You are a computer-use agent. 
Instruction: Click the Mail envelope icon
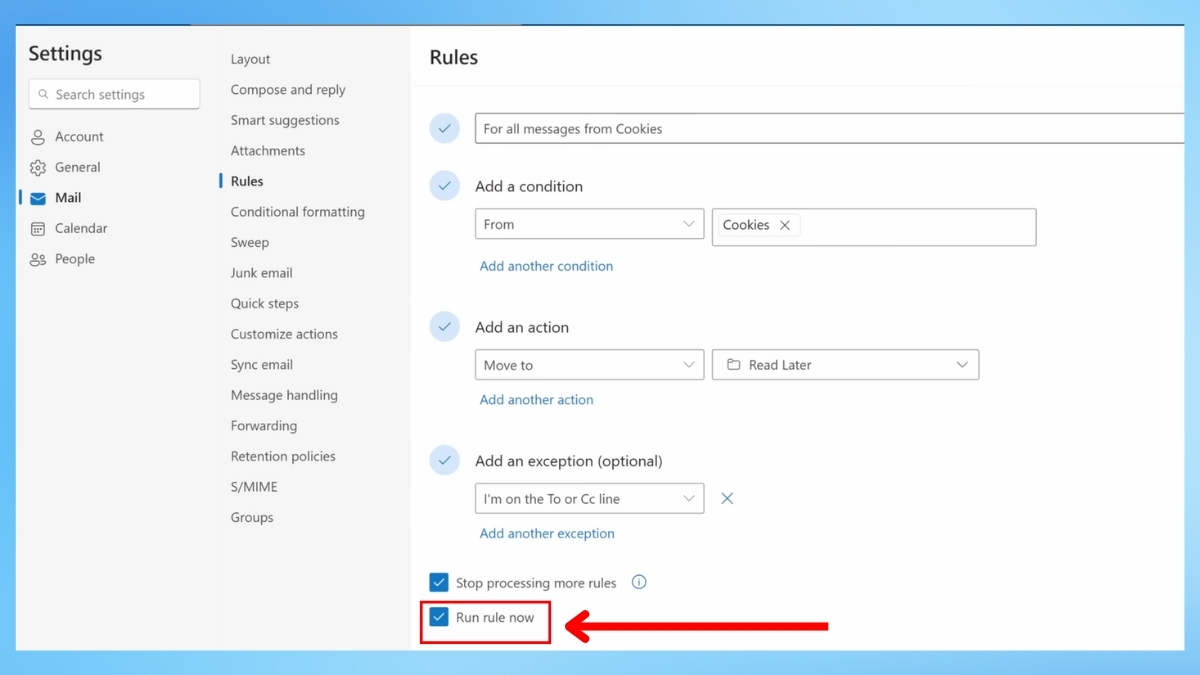[38, 198]
